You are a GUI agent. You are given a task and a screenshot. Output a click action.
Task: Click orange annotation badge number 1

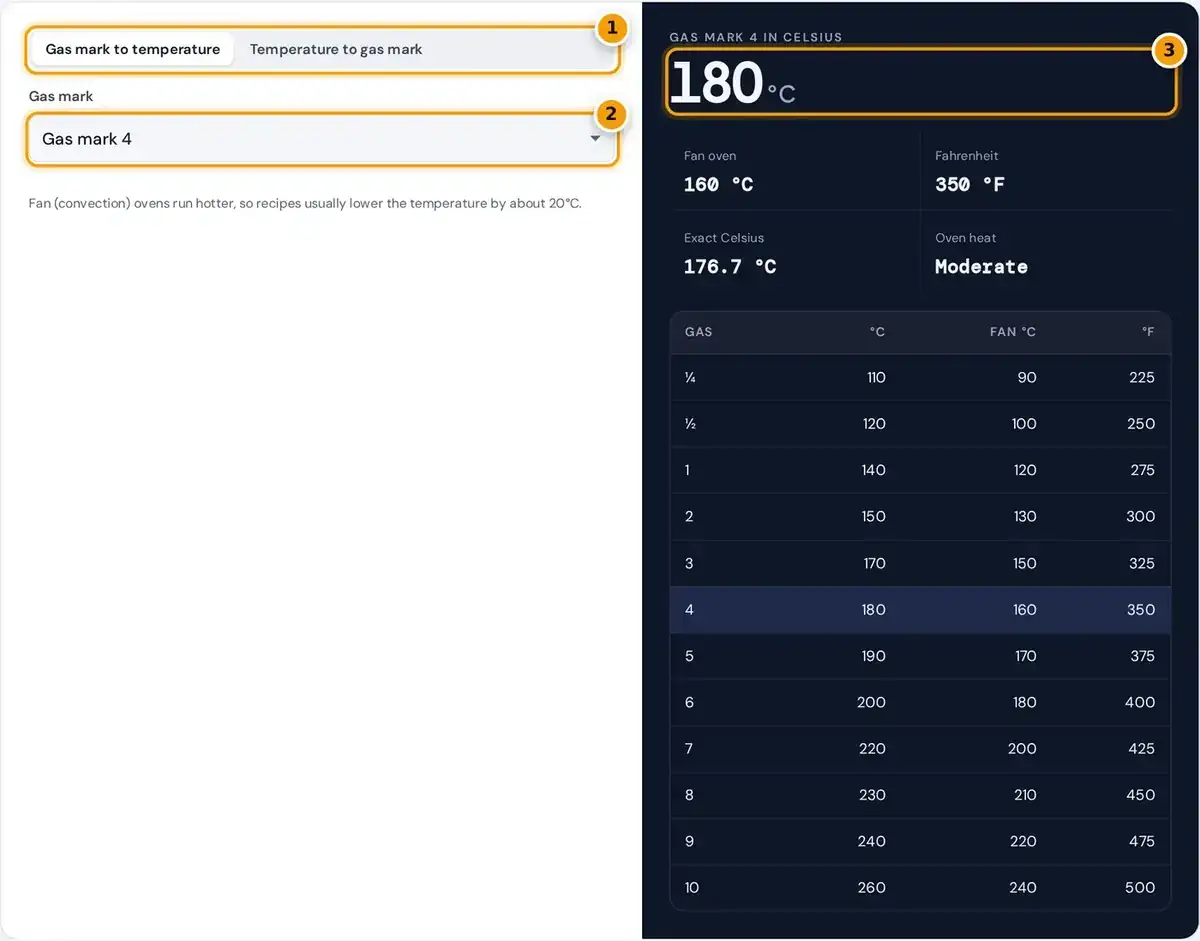(611, 28)
